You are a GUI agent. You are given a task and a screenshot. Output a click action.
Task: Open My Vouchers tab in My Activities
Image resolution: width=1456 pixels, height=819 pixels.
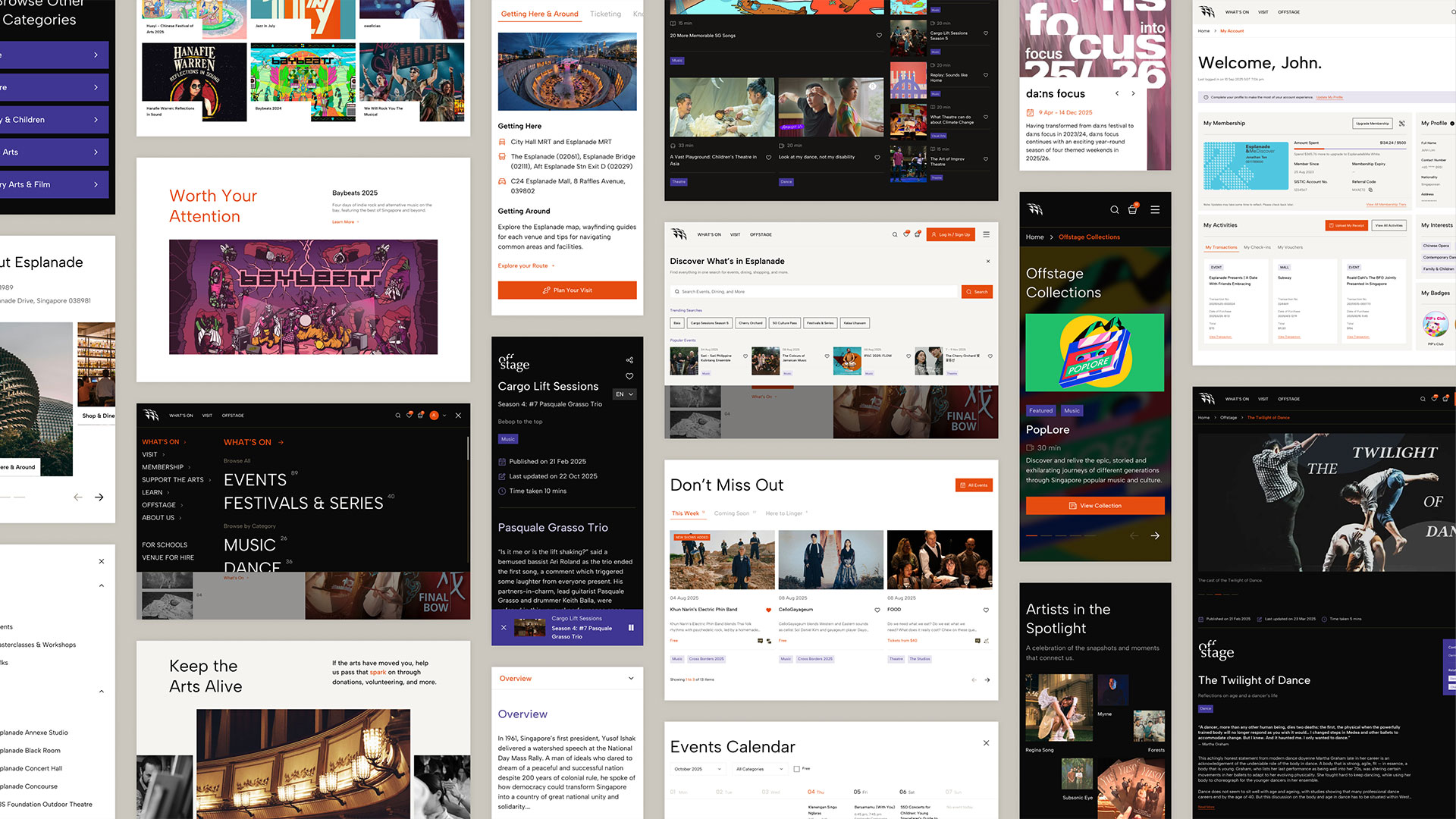[x=1290, y=247]
